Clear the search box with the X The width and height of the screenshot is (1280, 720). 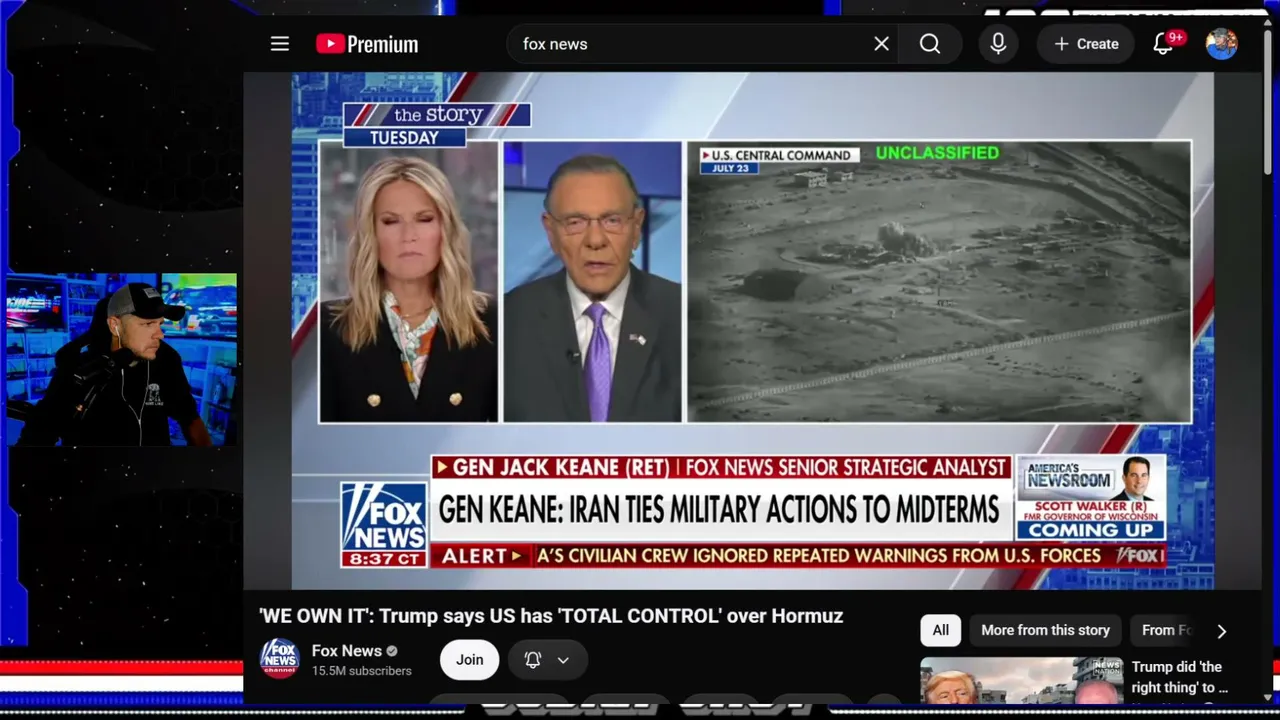881,44
